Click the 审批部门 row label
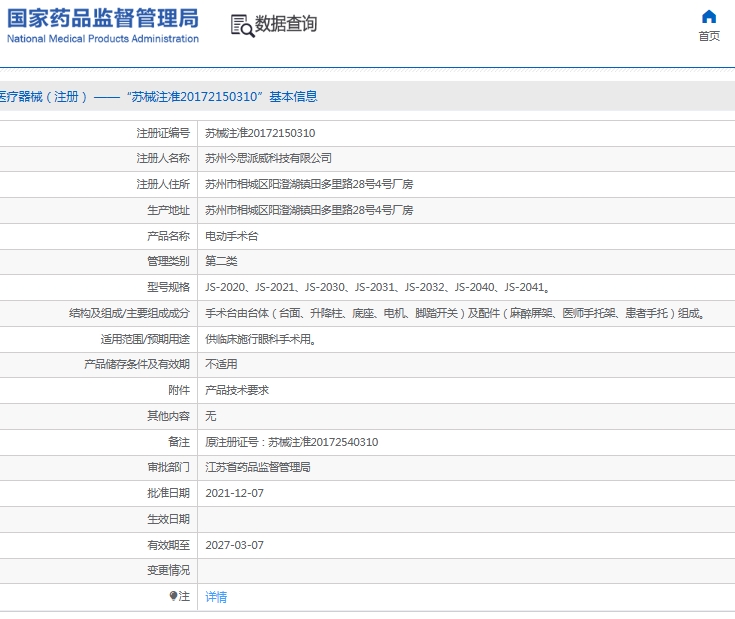 [x=168, y=467]
